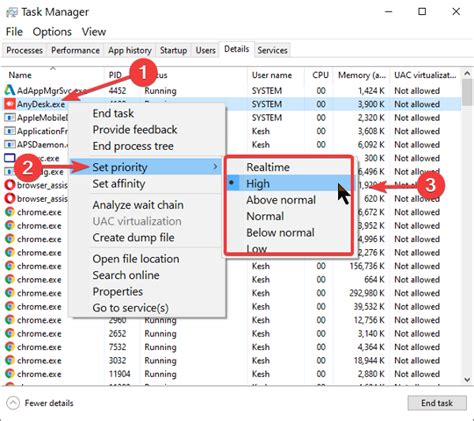Click the Fewer details arrow icon
Viewport: 474px width, 421px height.
[x=13, y=403]
